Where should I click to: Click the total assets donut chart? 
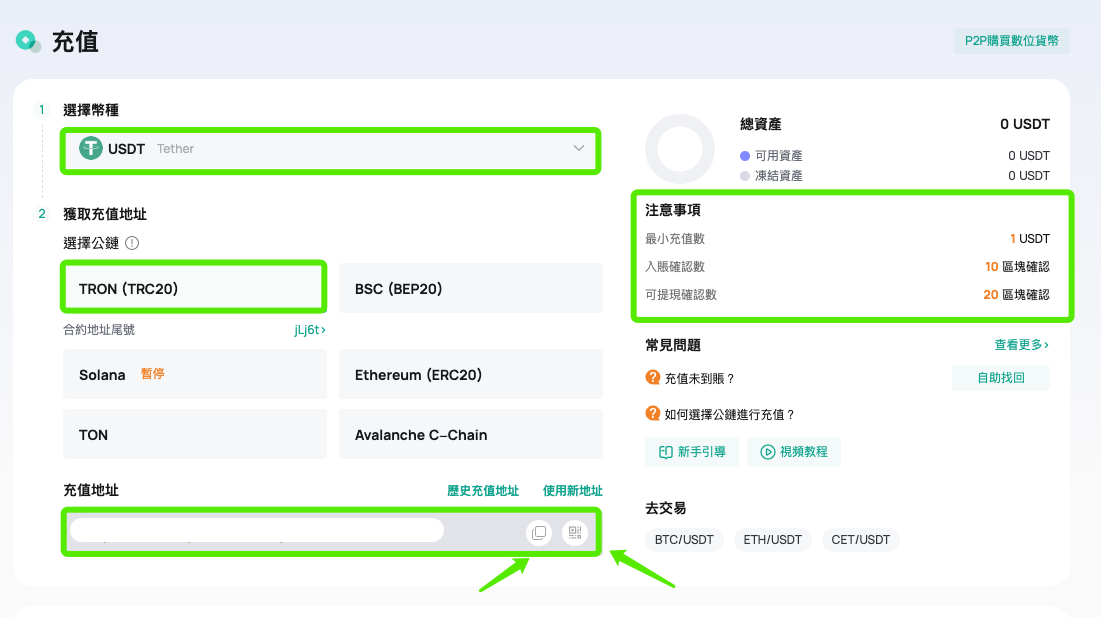(680, 149)
